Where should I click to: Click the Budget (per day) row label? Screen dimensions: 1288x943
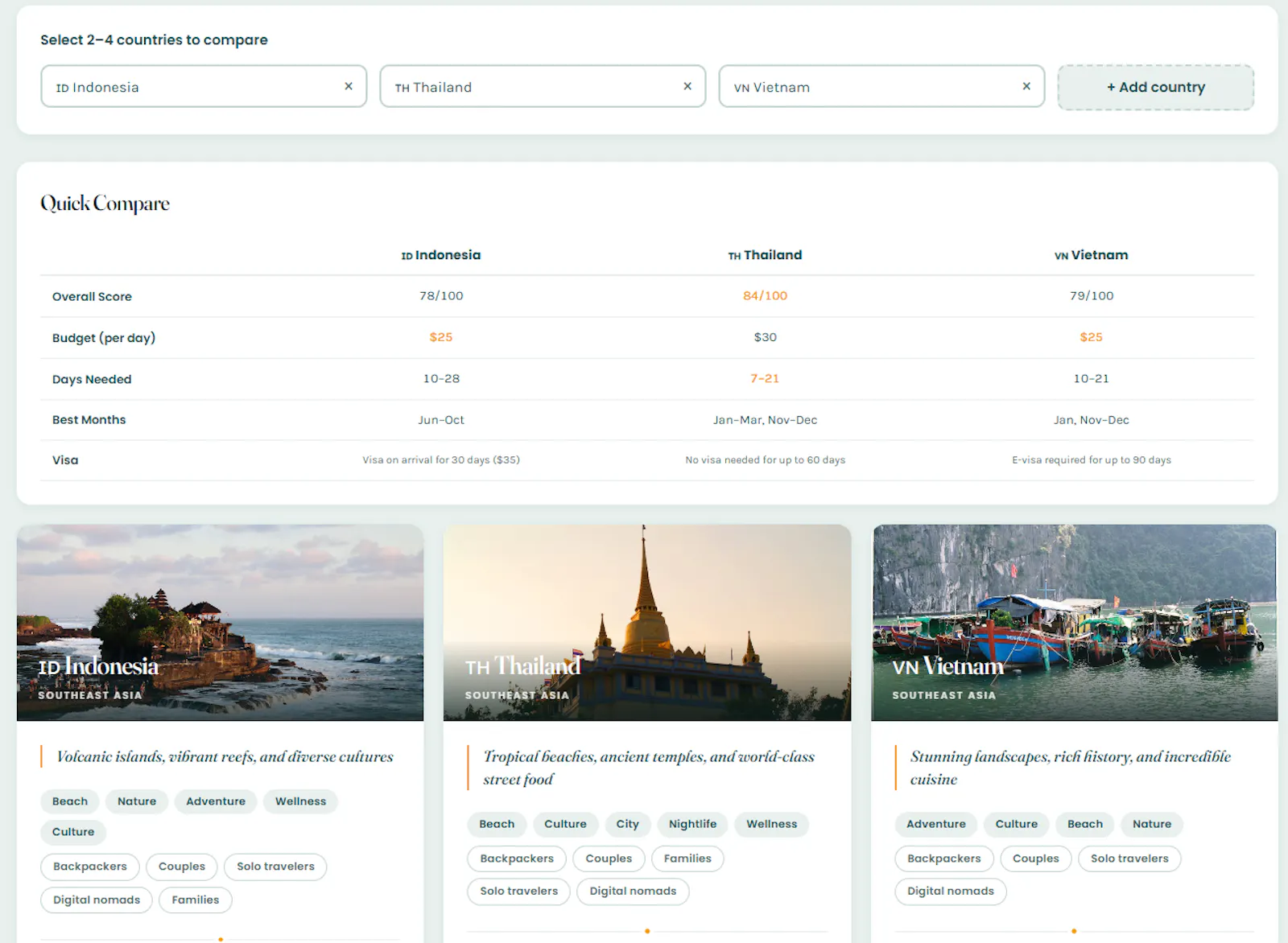[x=104, y=338]
